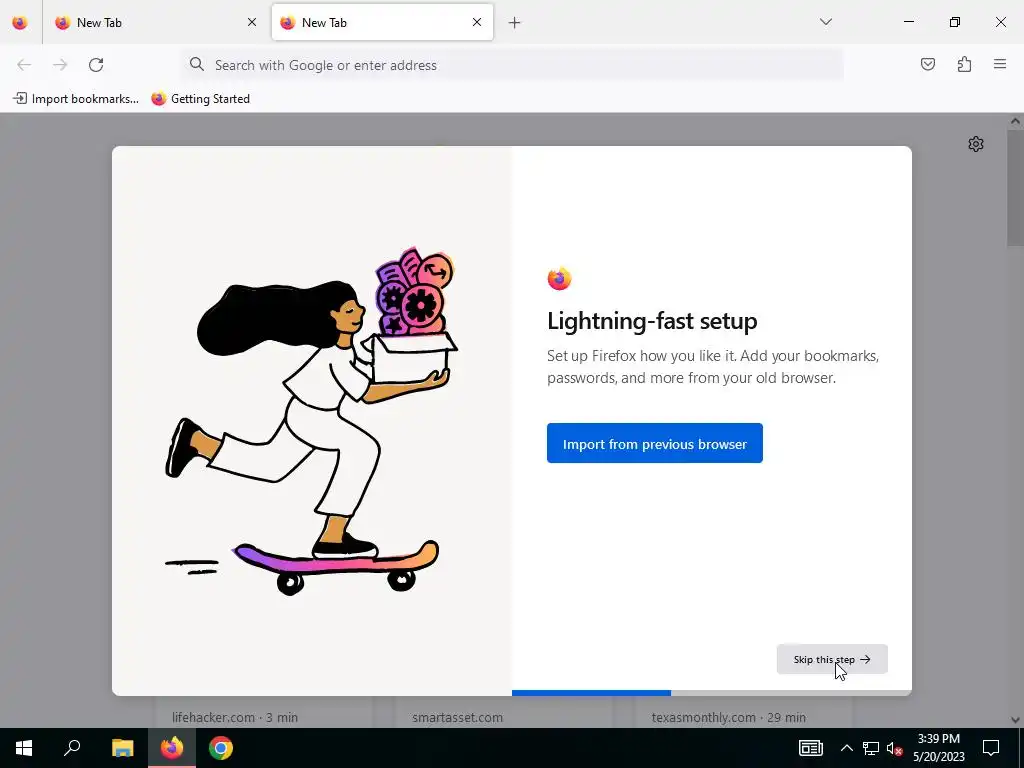Open the Extensions puzzle icon
The width and height of the screenshot is (1024, 768).
(964, 64)
